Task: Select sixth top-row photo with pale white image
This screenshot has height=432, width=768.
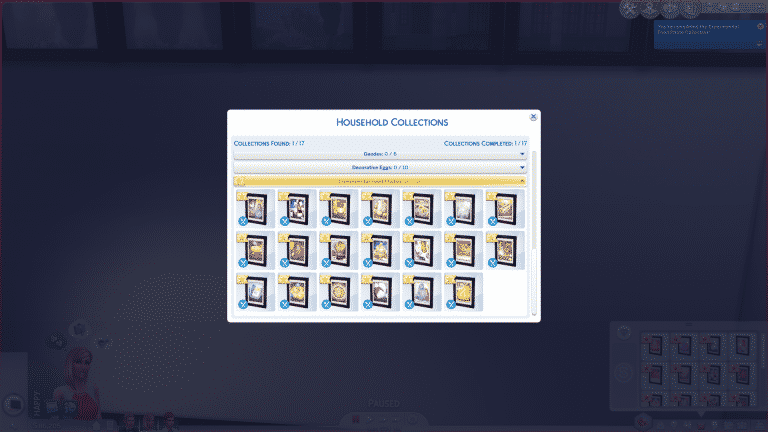Action: pyautogui.click(x=463, y=209)
